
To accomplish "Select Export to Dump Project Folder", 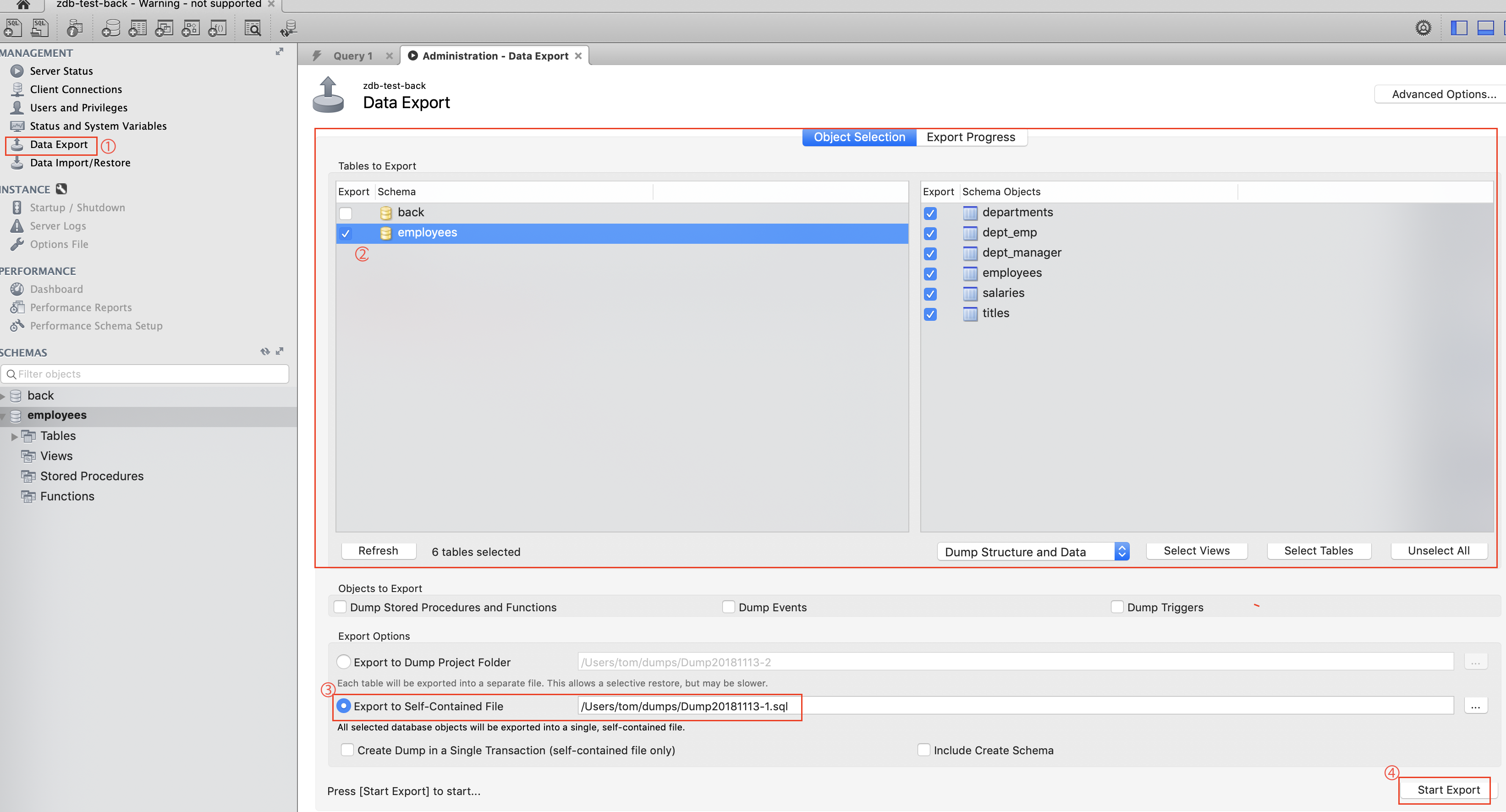I will (x=344, y=662).
